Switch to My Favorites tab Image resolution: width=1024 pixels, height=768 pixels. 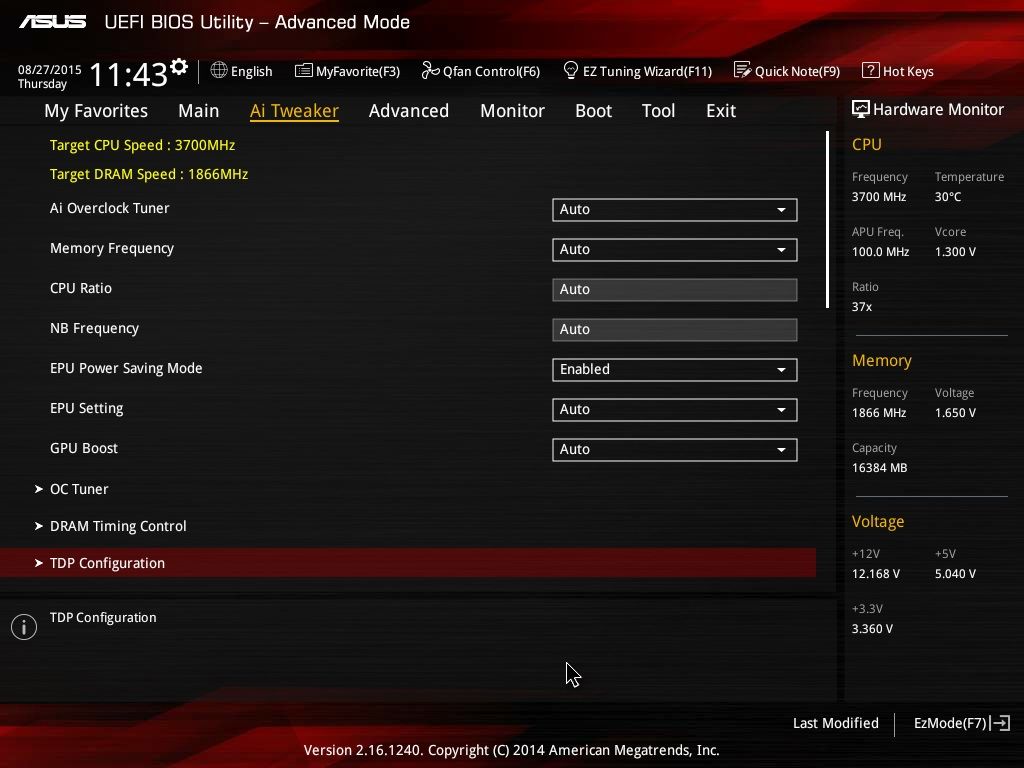tap(96, 111)
